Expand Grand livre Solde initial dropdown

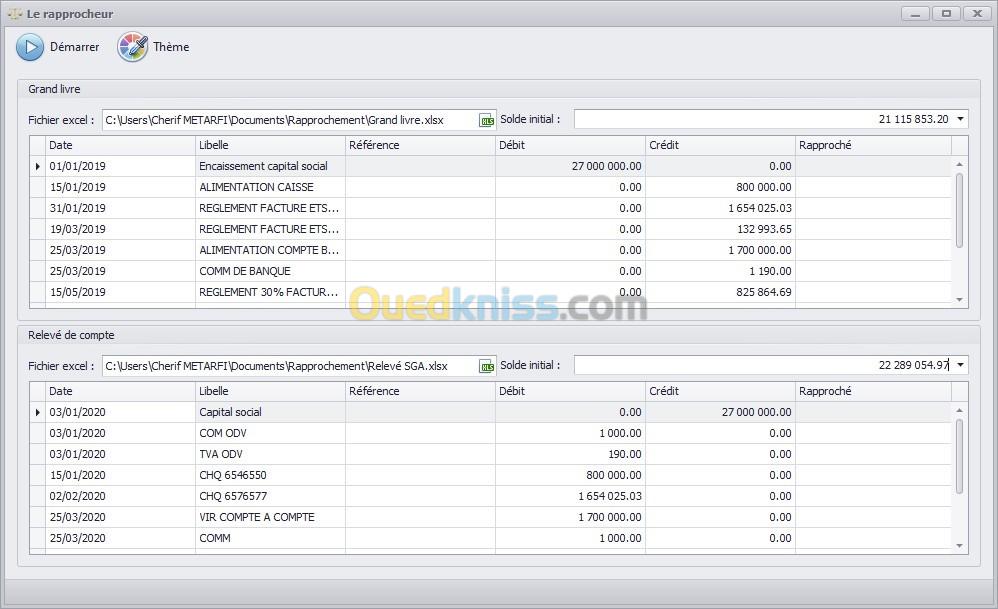pos(960,120)
